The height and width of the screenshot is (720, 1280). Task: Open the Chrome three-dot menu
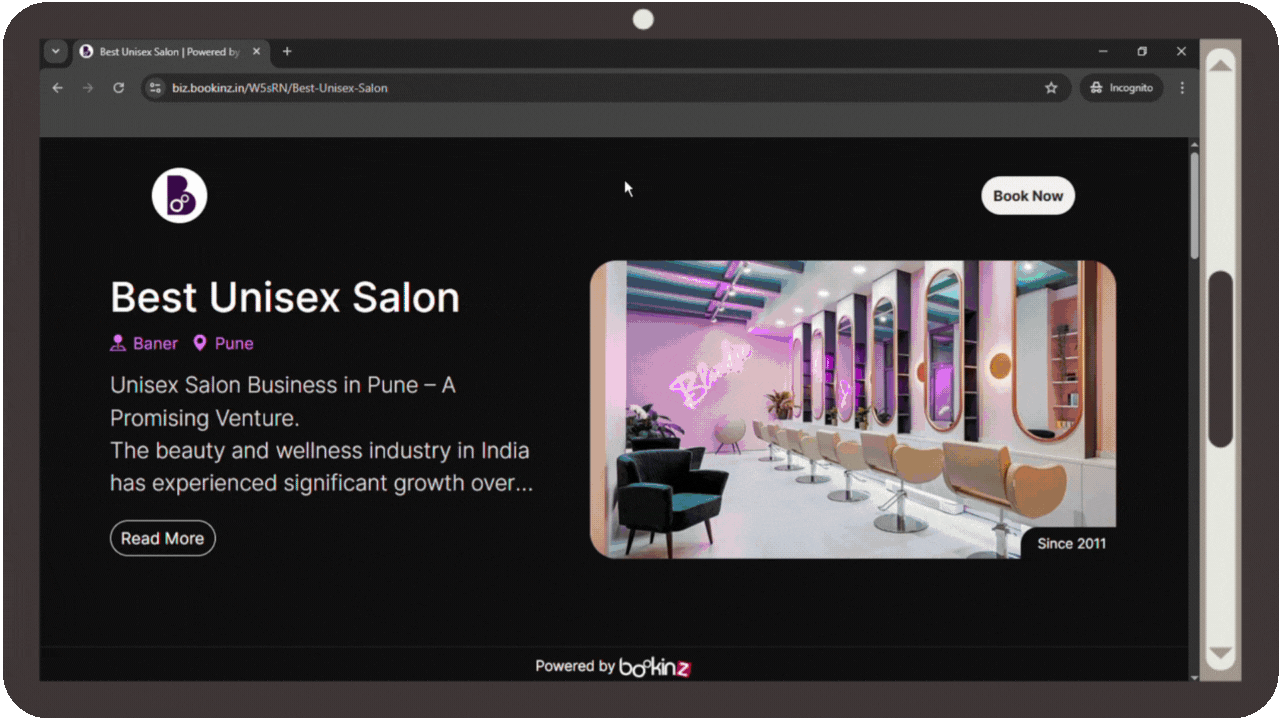click(x=1182, y=88)
